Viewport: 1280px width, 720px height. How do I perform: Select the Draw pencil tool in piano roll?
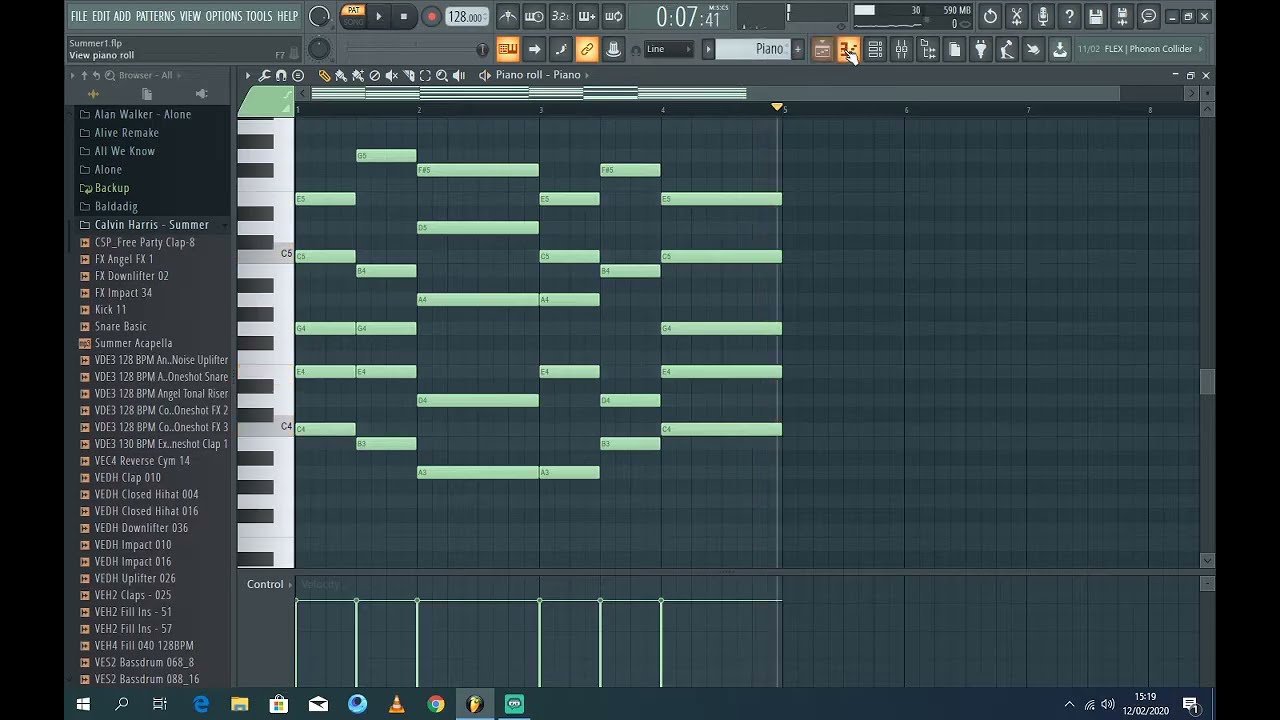(324, 75)
